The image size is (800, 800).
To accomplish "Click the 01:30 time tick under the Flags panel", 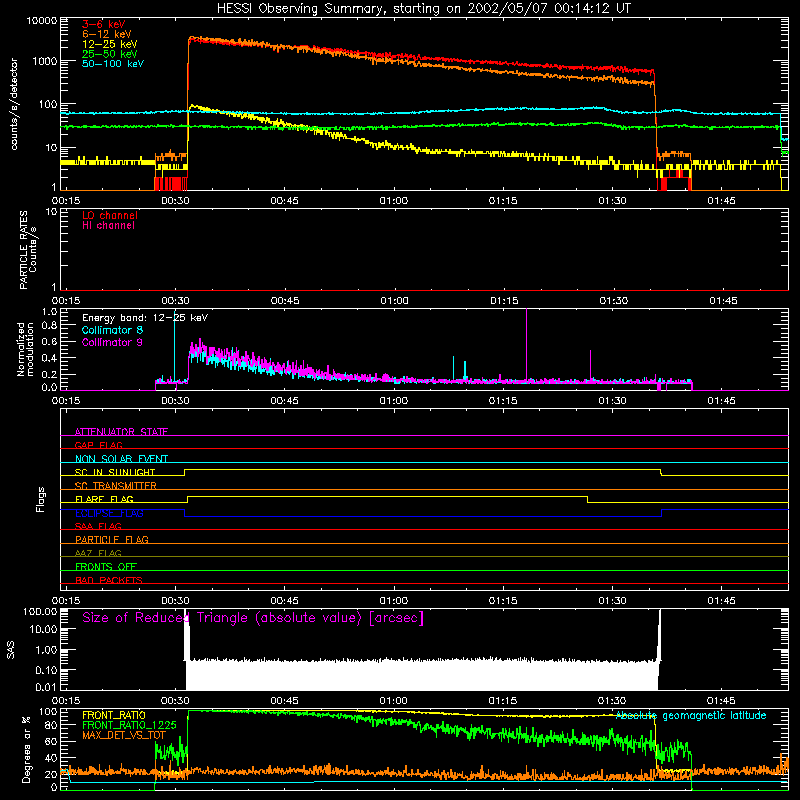I will pyautogui.click(x=612, y=601).
